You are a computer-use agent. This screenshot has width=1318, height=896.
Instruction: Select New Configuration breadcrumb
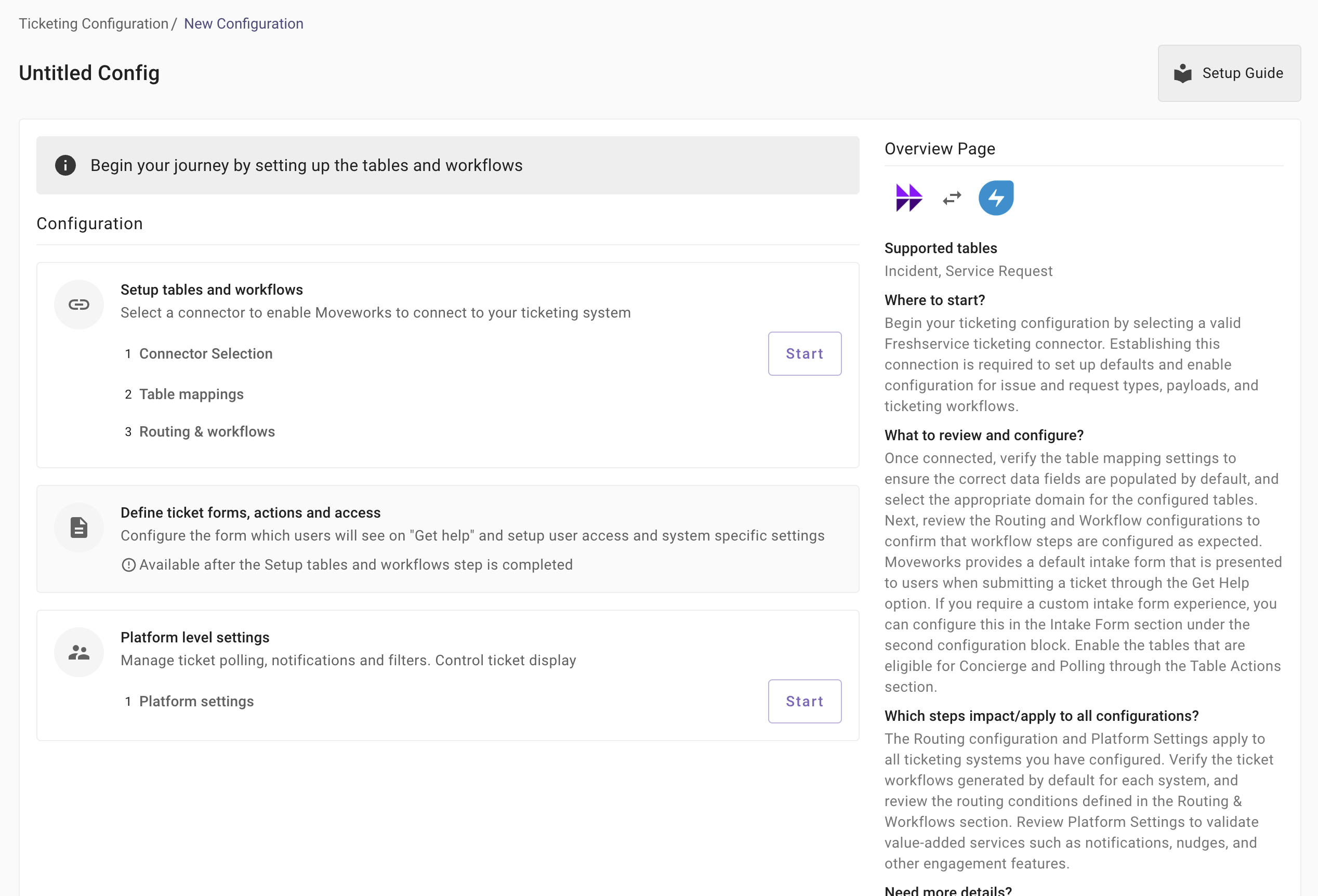click(243, 24)
